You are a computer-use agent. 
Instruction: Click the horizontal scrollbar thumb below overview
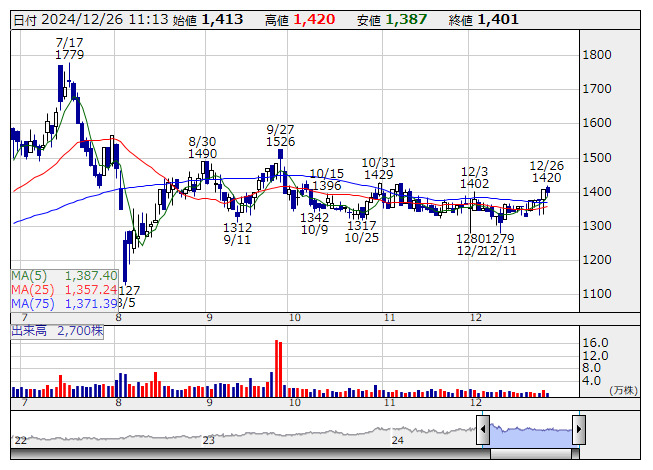click(x=531, y=453)
